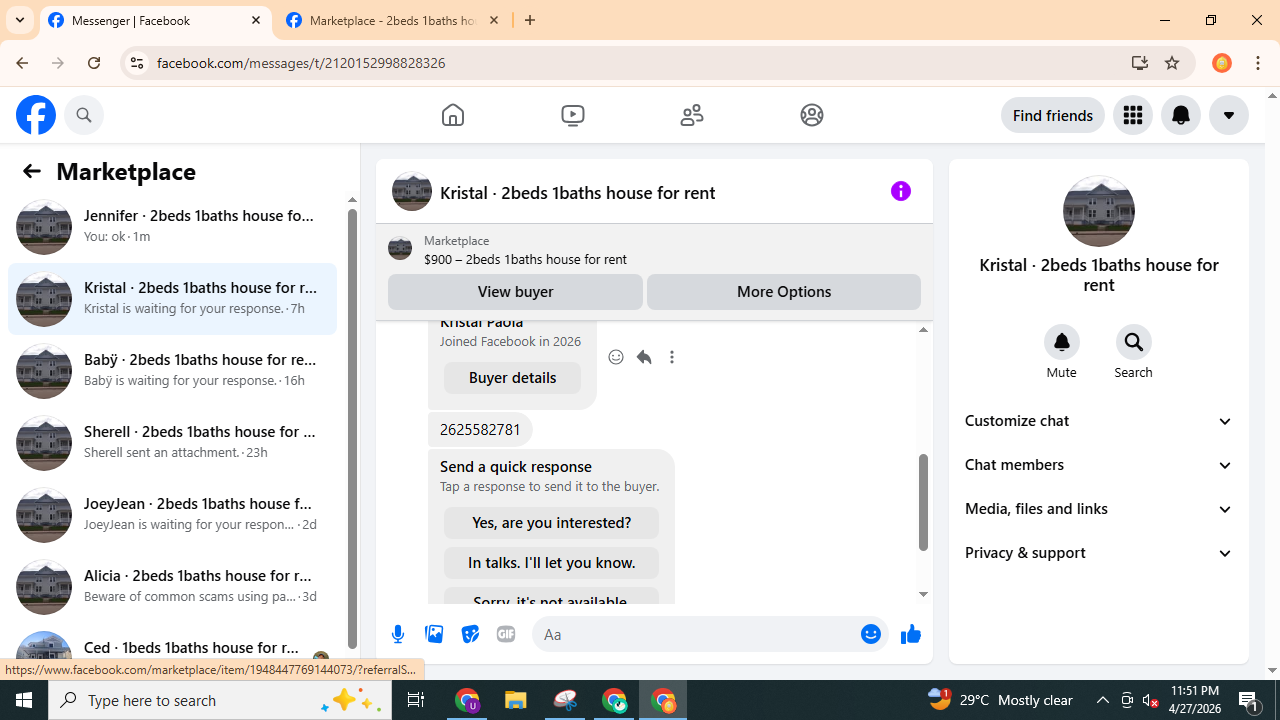Open Alicia conversation in list
Screen dimensions: 1280x720
tap(172, 586)
